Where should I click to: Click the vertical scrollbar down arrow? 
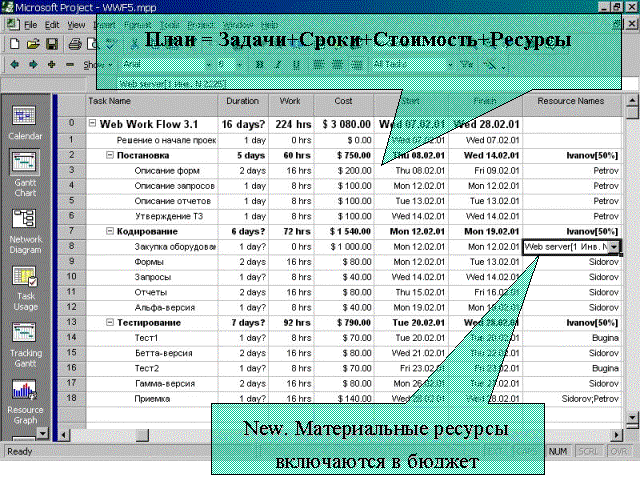632,417
